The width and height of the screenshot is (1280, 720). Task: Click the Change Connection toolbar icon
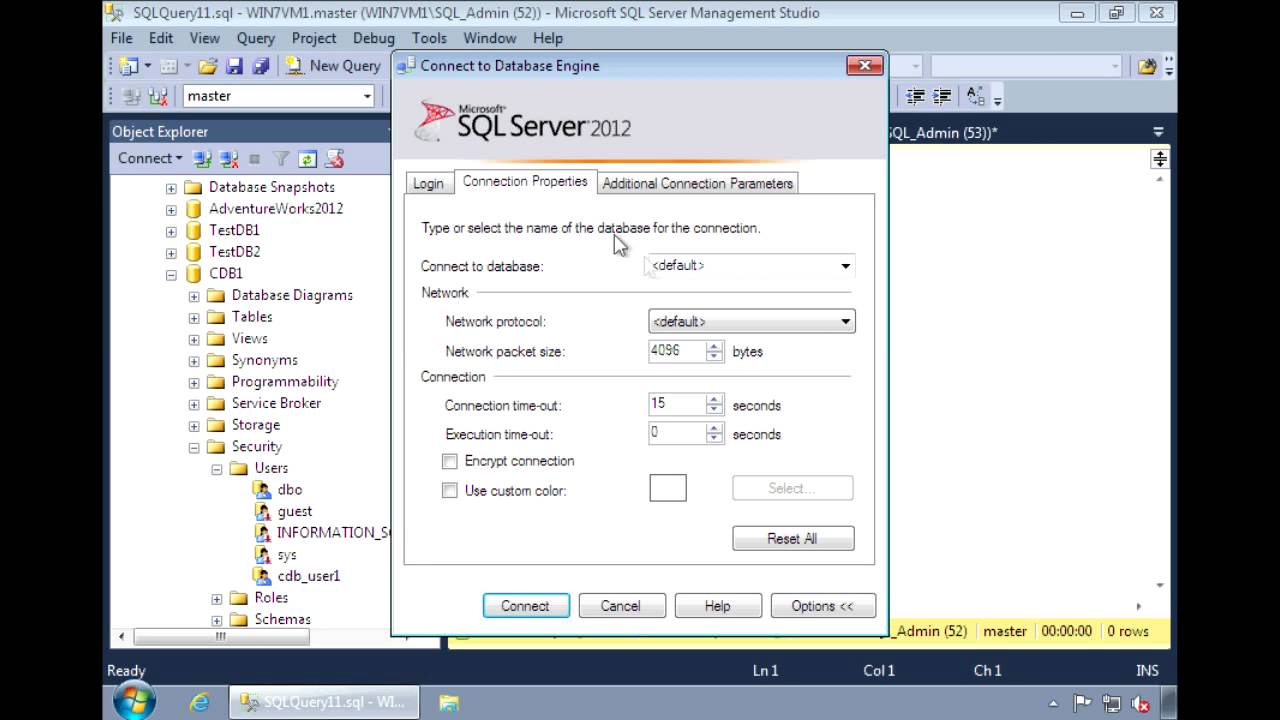tap(157, 96)
